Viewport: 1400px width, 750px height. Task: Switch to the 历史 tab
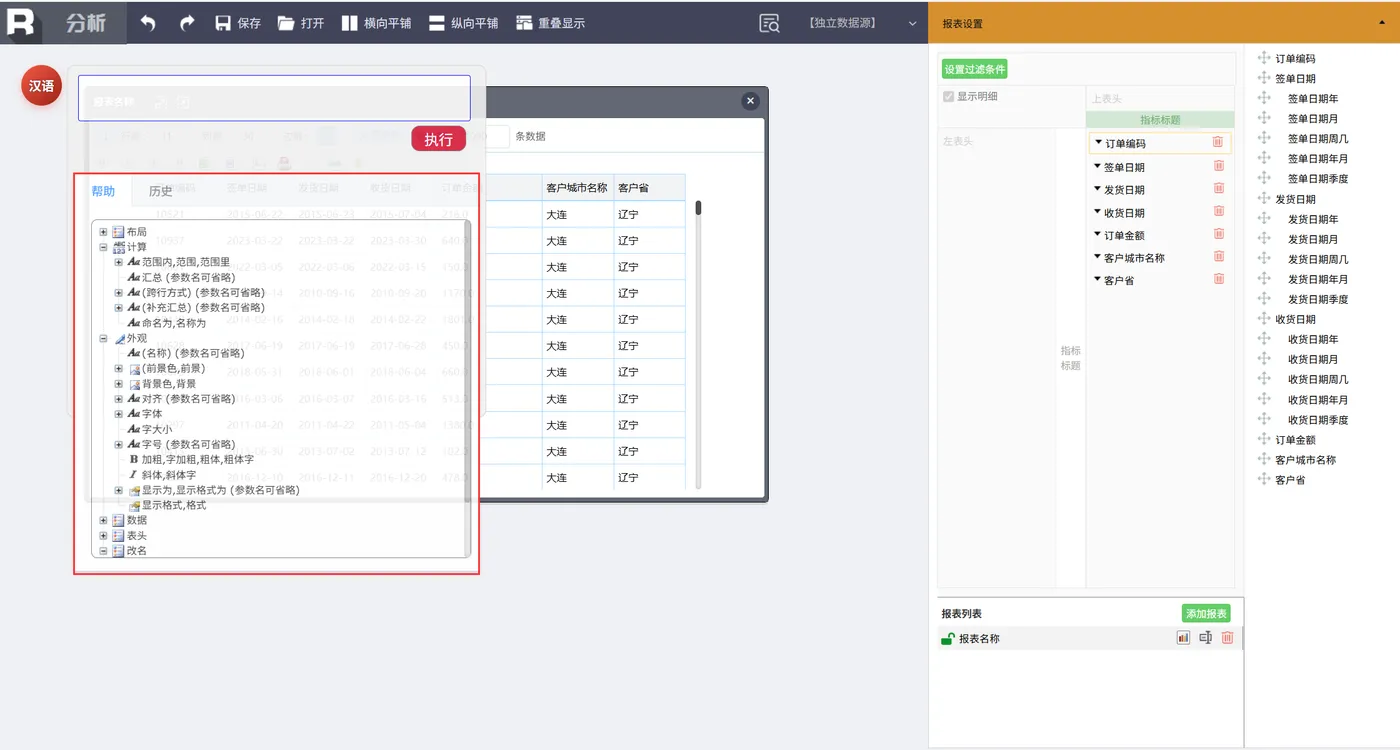click(x=160, y=192)
